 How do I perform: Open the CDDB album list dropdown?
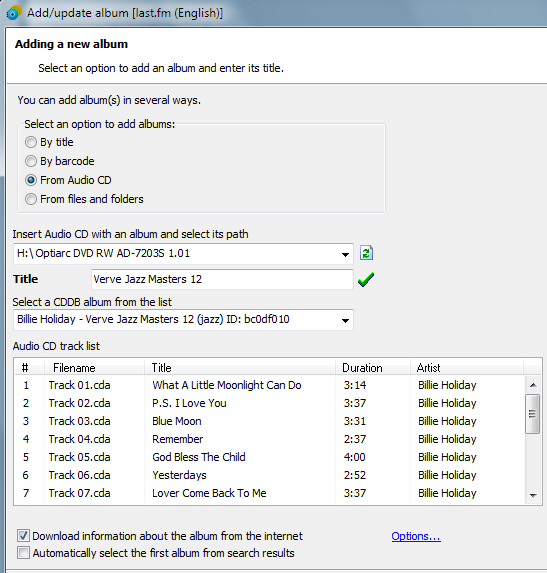click(345, 320)
